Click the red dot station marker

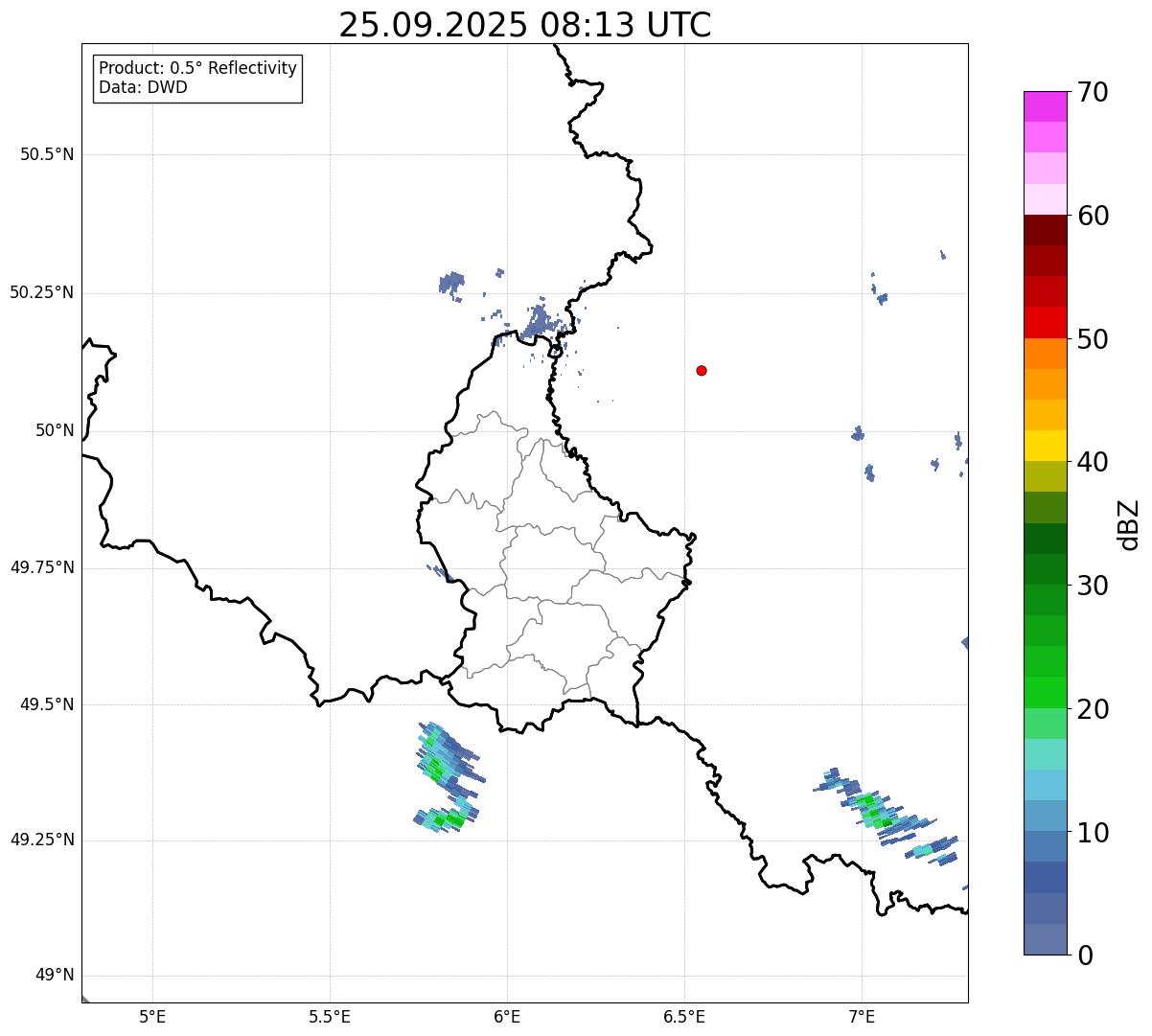pos(702,370)
